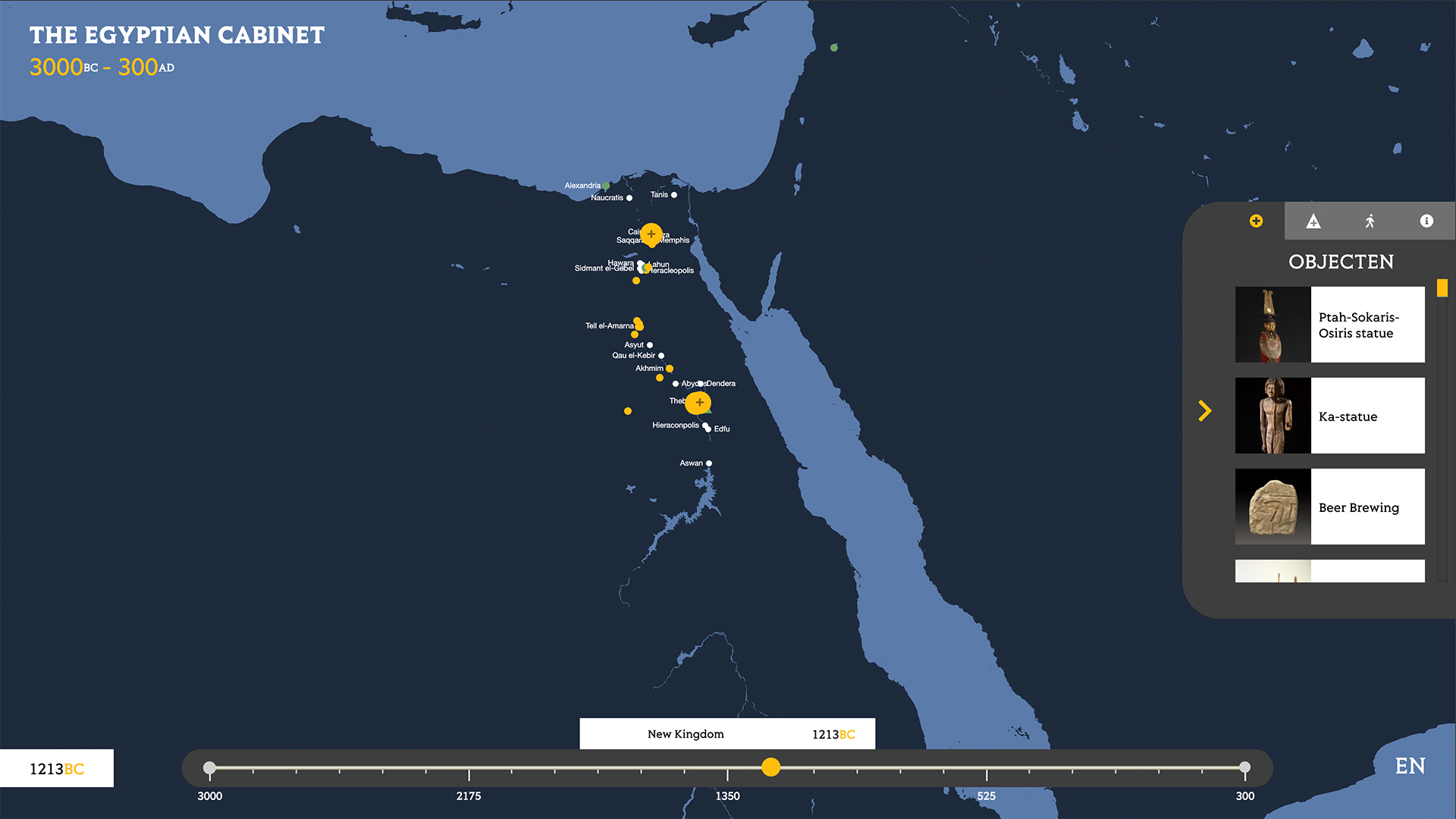Image resolution: width=1456 pixels, height=819 pixels.
Task: Open the info tab icon
Action: click(1426, 221)
